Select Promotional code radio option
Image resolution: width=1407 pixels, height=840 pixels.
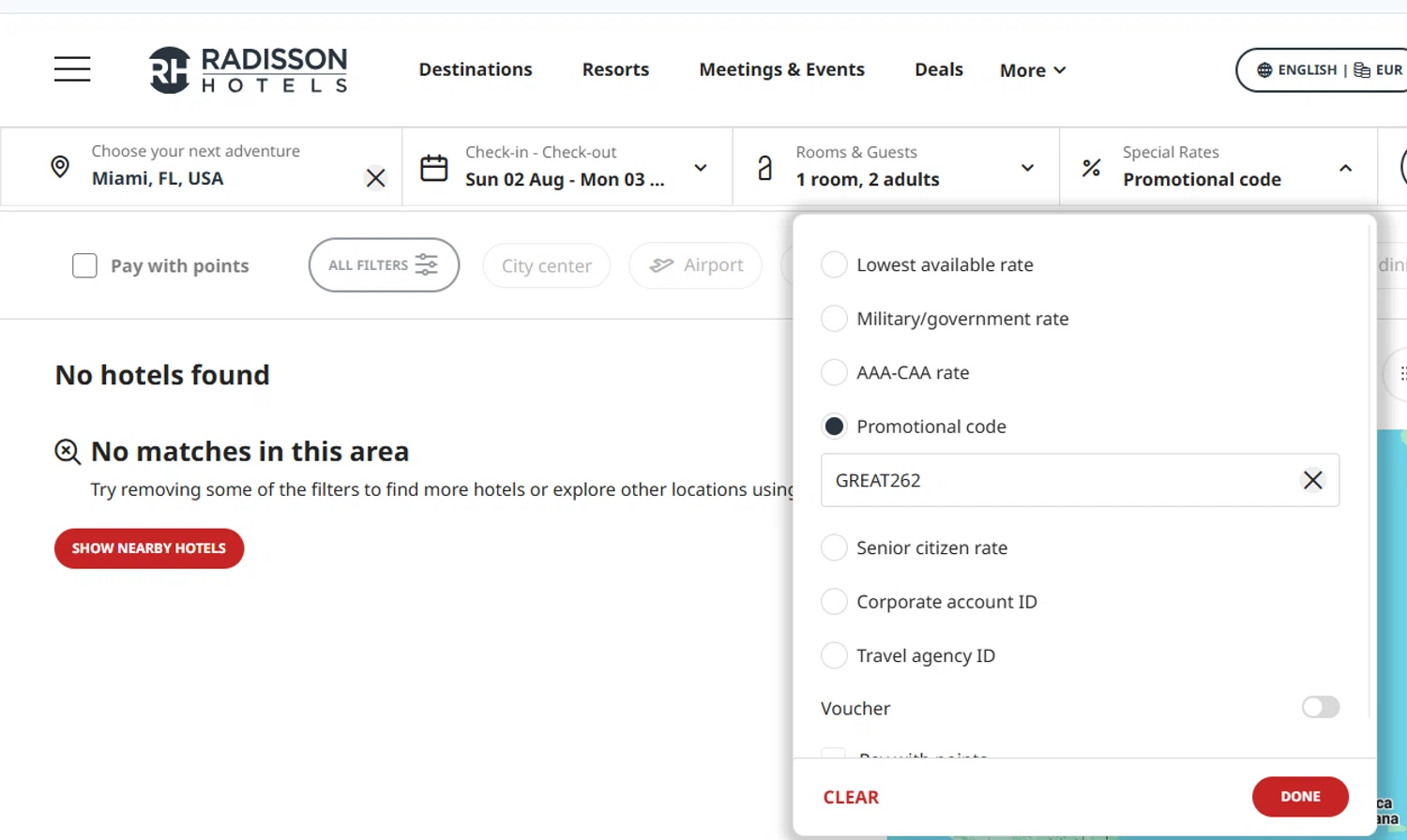[x=834, y=427]
